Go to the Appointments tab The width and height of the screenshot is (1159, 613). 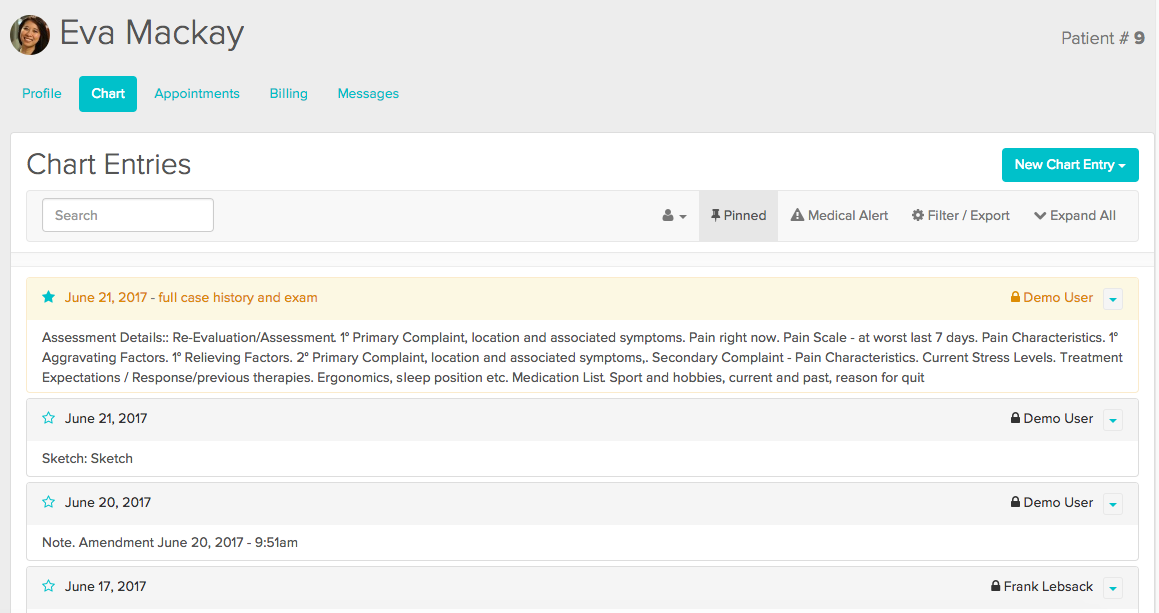coord(197,94)
